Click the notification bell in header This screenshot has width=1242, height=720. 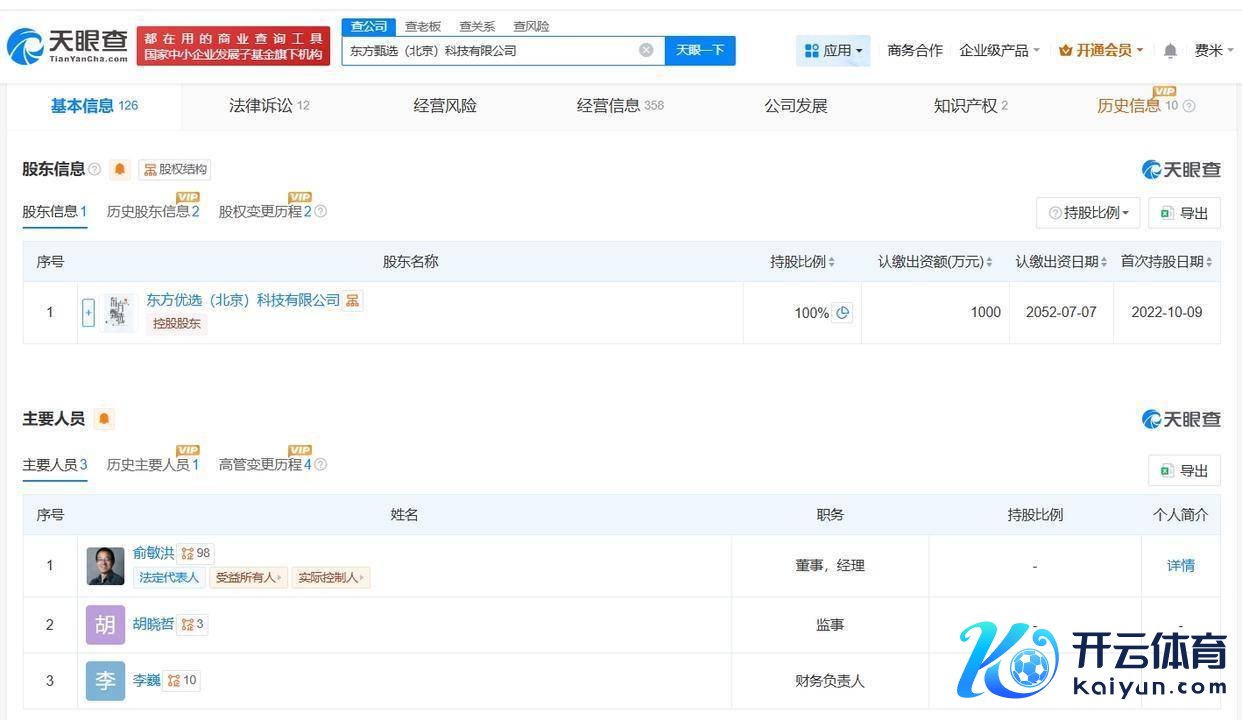1170,50
